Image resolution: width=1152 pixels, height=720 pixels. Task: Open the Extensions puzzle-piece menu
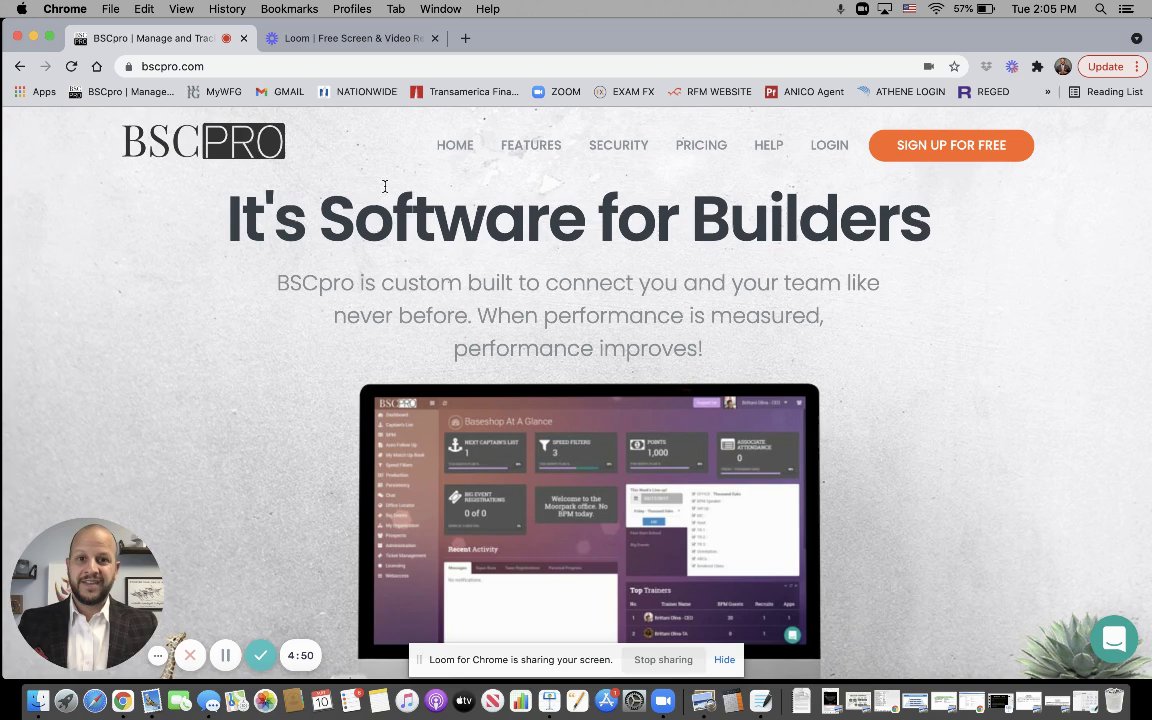[1037, 66]
